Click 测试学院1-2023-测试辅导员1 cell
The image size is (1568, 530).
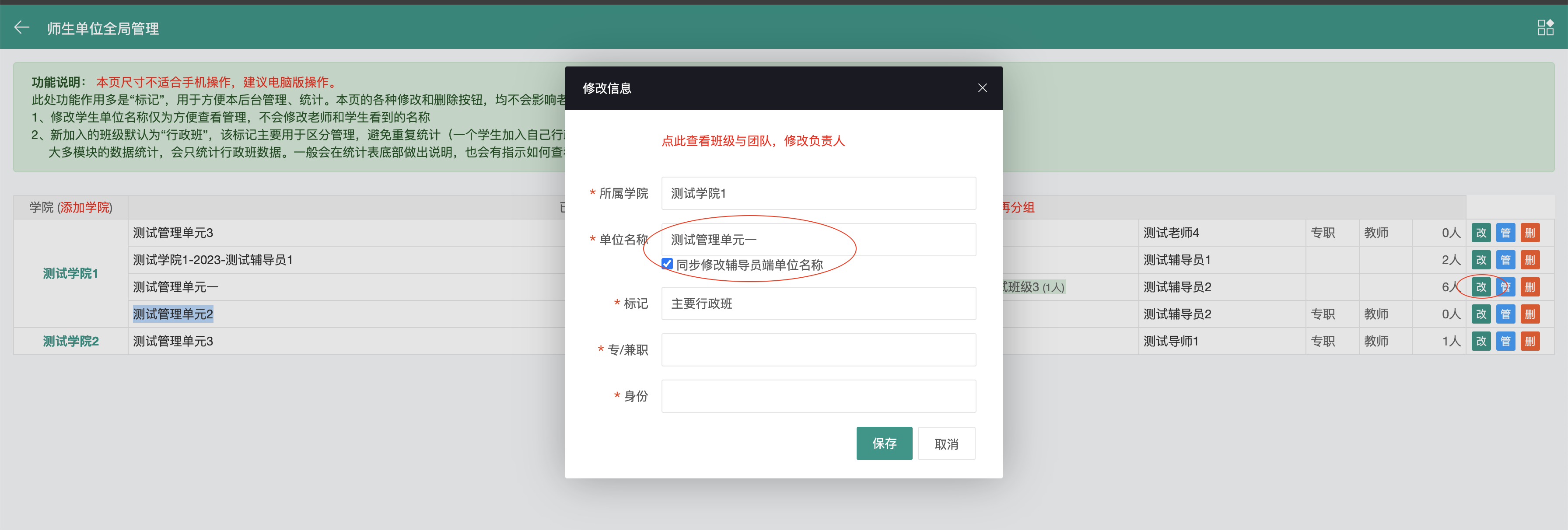coord(213,260)
